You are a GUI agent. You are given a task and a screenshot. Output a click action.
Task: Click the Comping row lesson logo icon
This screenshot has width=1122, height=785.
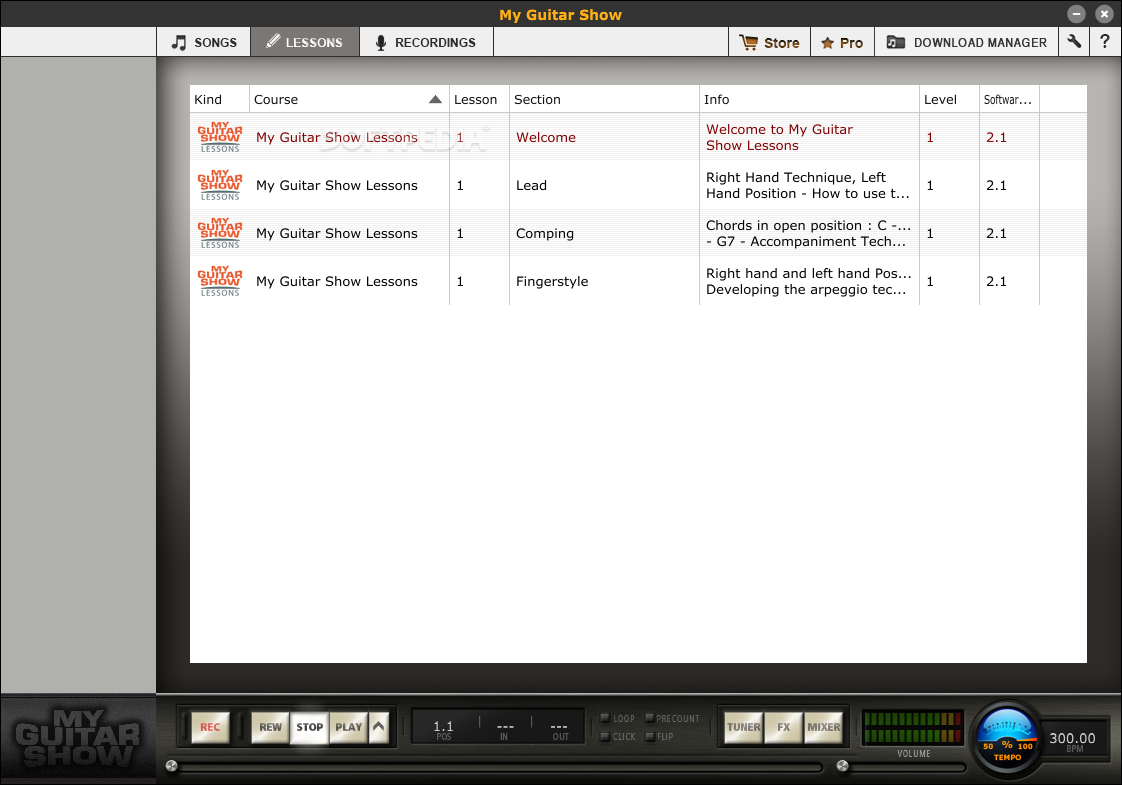(x=220, y=233)
